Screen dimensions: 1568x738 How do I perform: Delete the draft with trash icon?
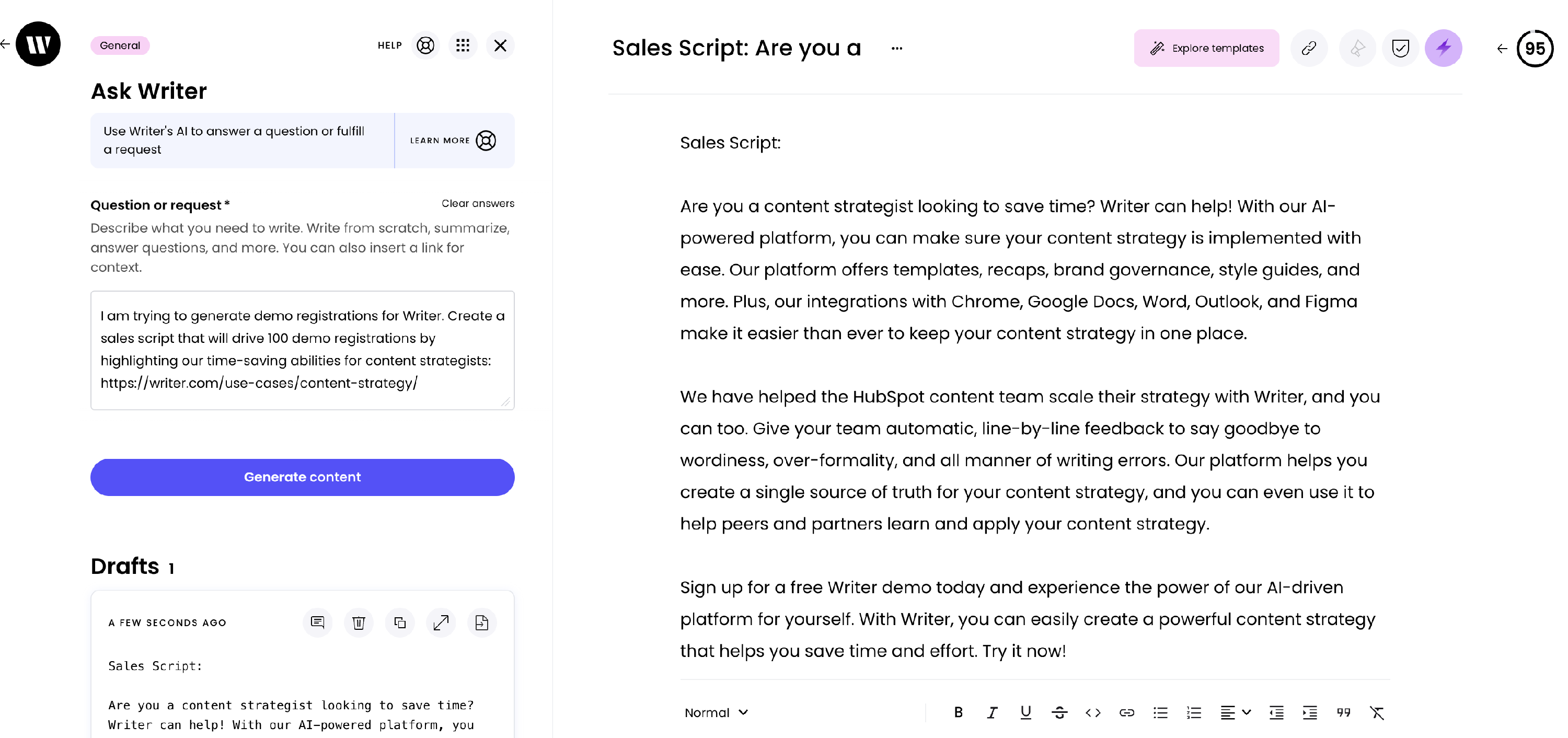point(359,622)
